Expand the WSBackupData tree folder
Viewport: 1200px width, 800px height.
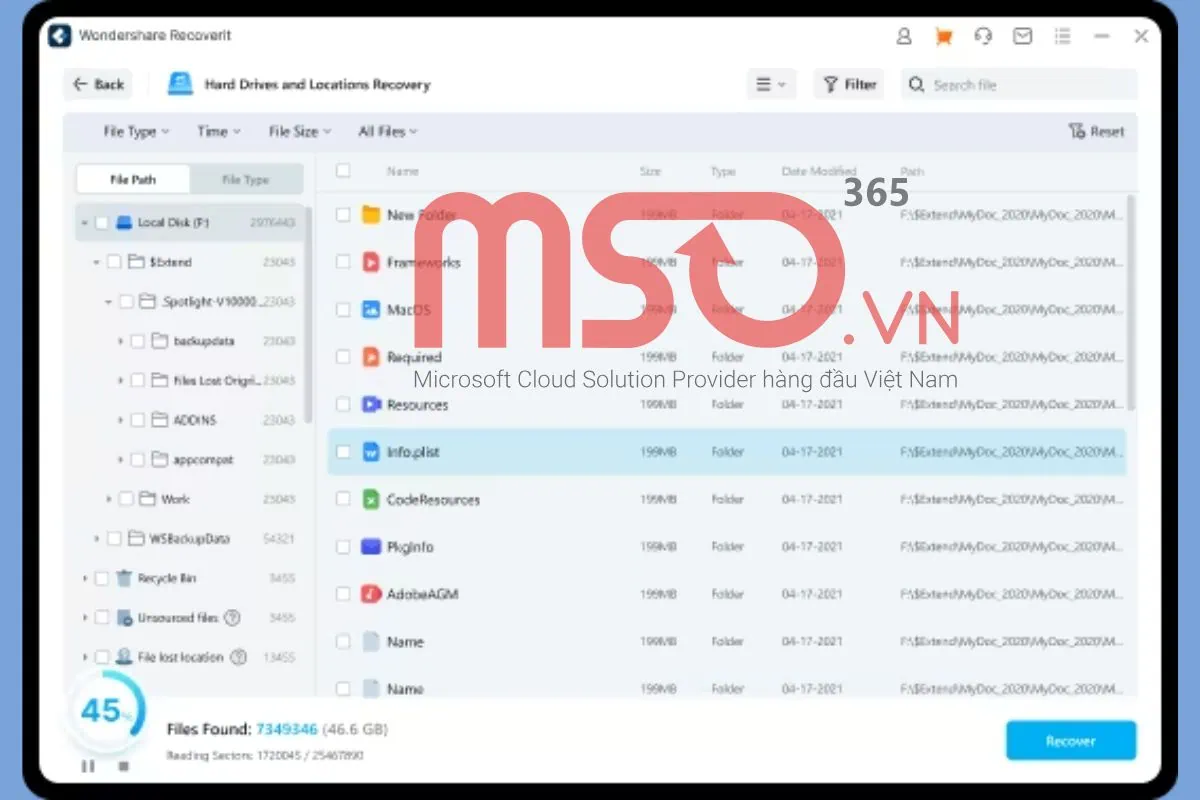tap(97, 539)
